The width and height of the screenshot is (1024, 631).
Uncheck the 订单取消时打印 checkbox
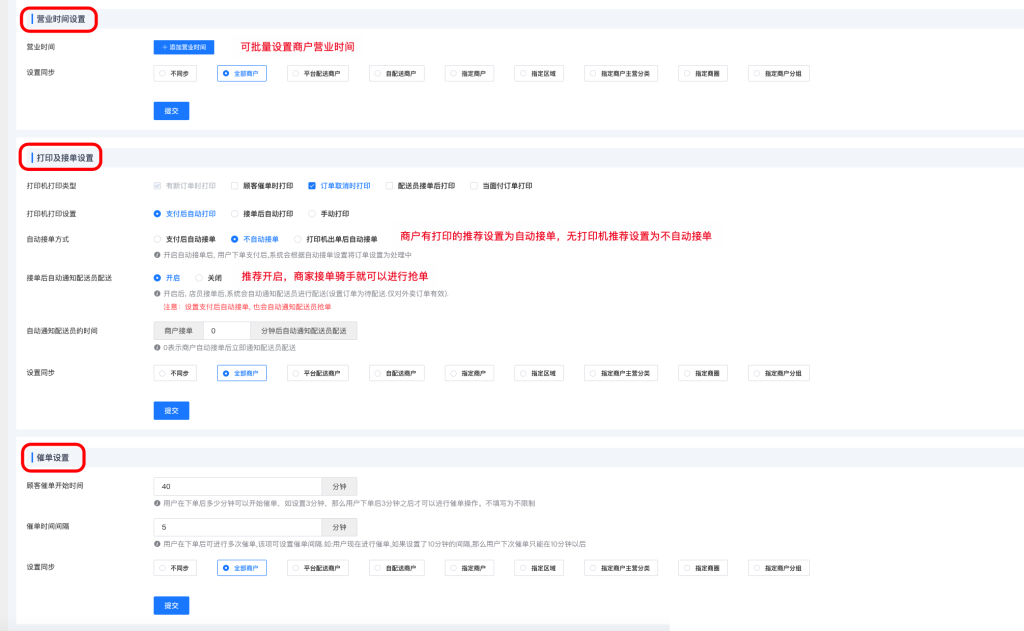(312, 186)
